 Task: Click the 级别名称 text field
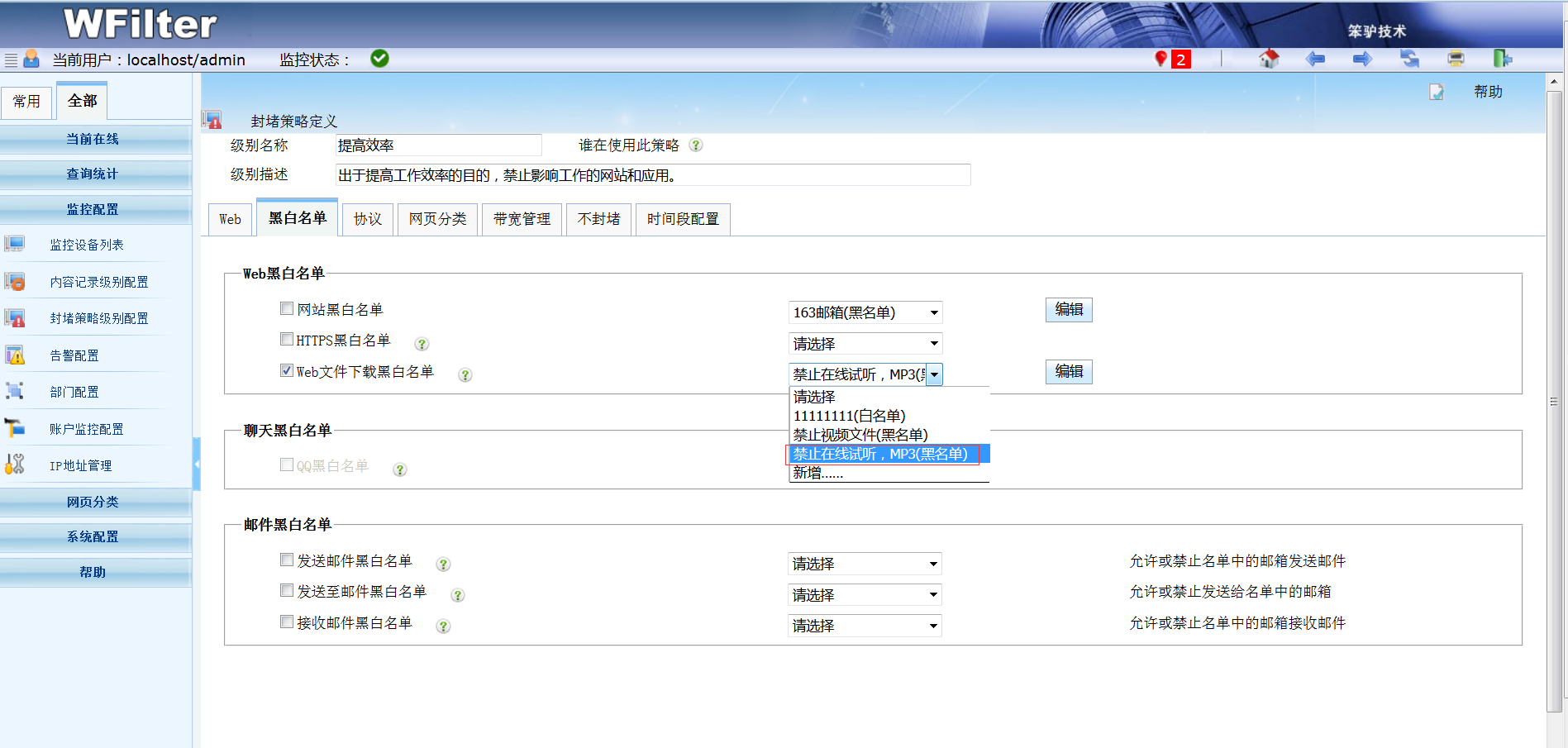pyautogui.click(x=438, y=145)
